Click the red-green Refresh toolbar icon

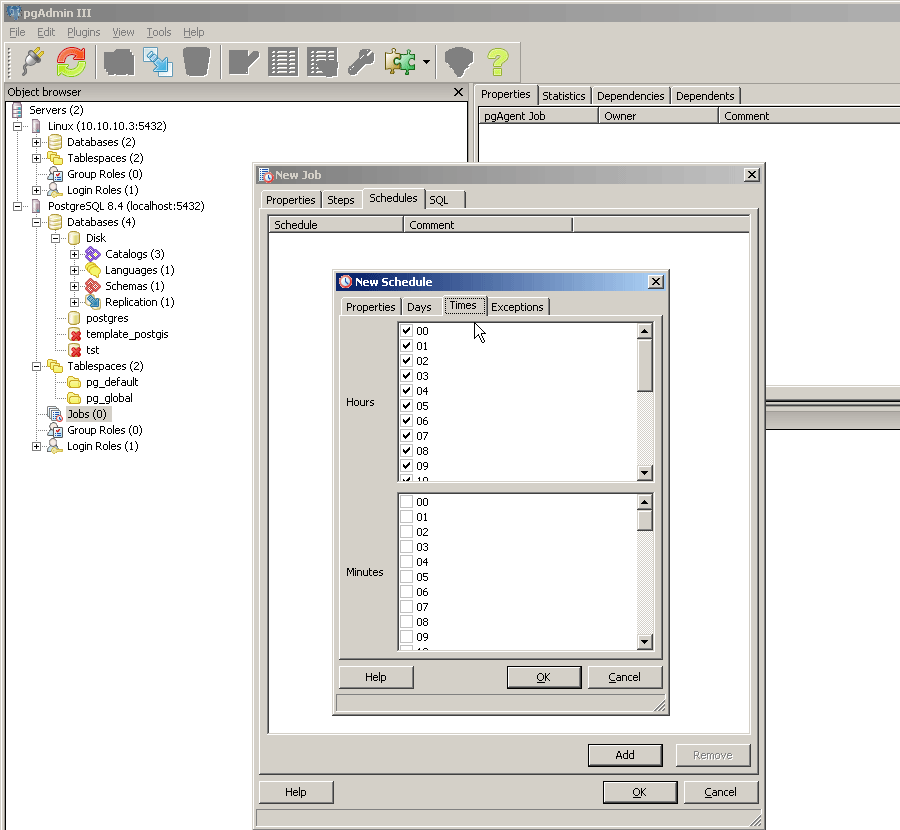click(x=71, y=61)
